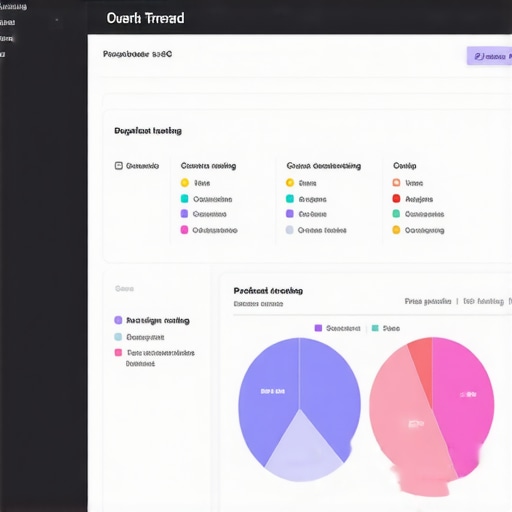Viewport: 512px width, 512px height.
Task: Click the 'Ouarh Tnread' header title
Action: (145, 18)
